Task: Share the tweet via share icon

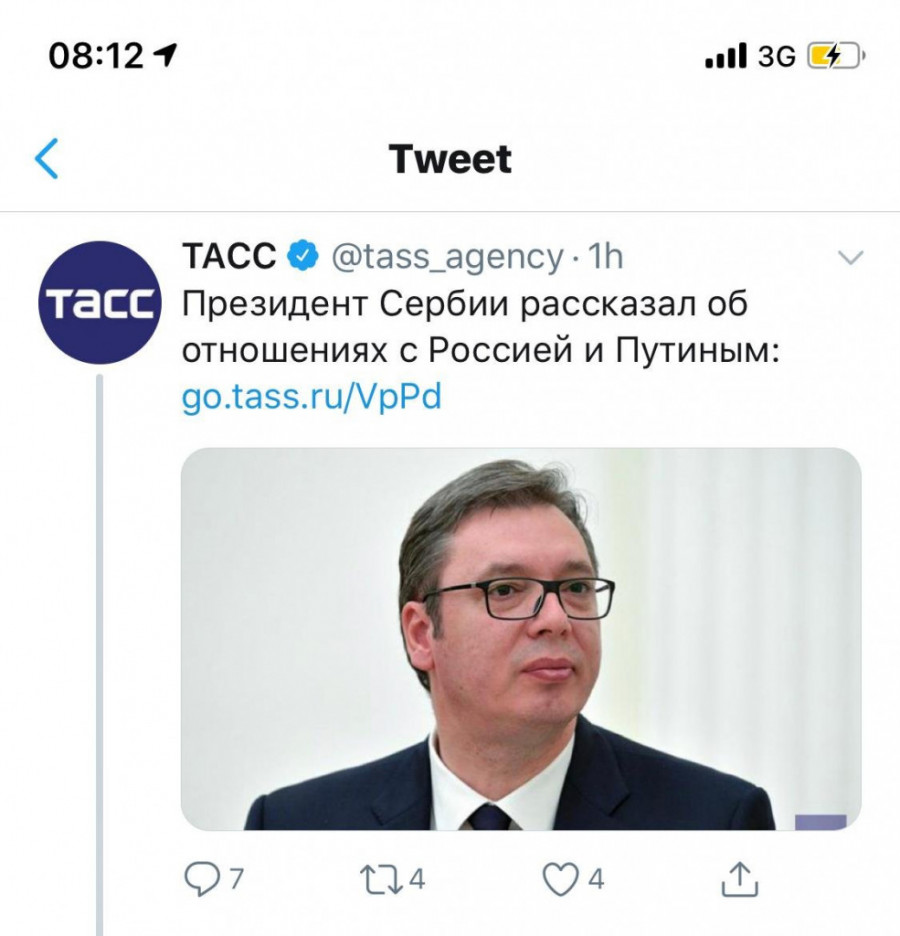Action: [735, 879]
